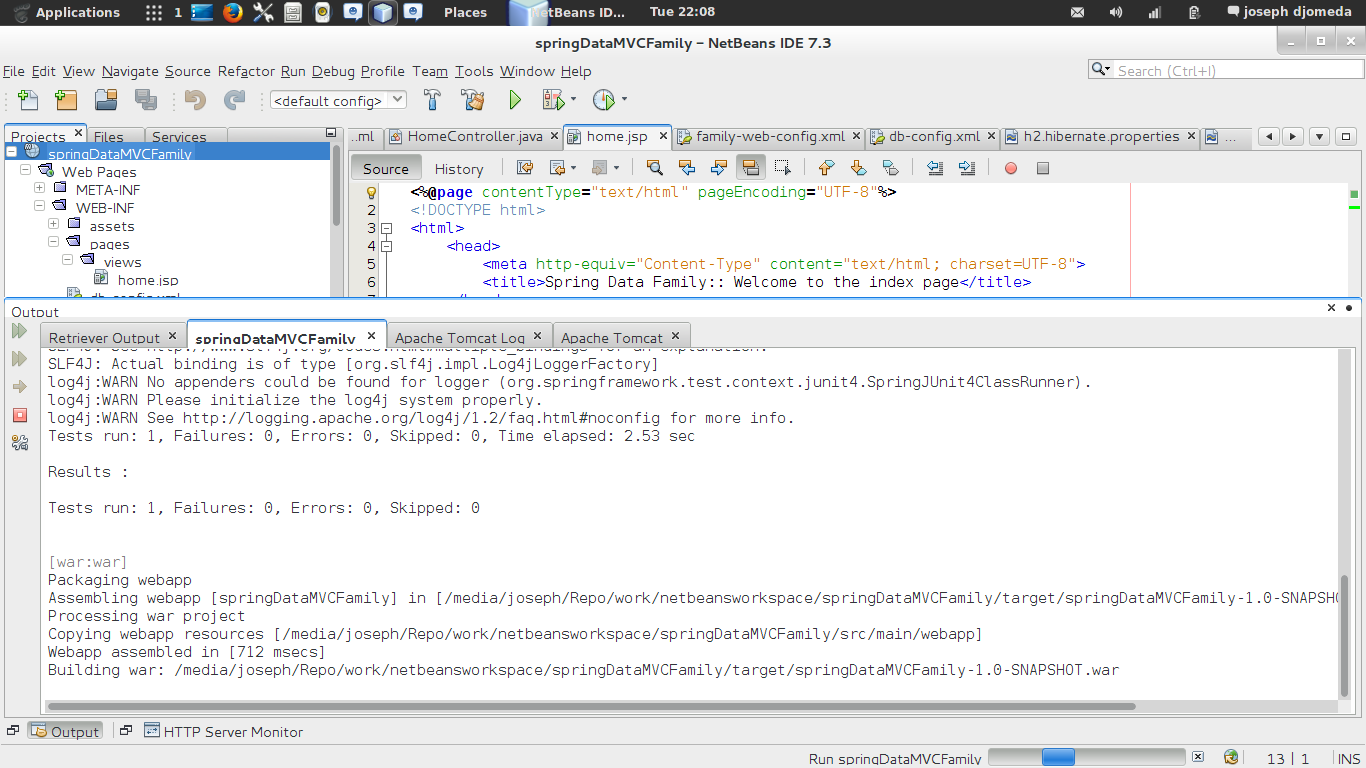Switch to family-web-config.xml tab
The width and height of the screenshot is (1366, 768).
[770, 136]
